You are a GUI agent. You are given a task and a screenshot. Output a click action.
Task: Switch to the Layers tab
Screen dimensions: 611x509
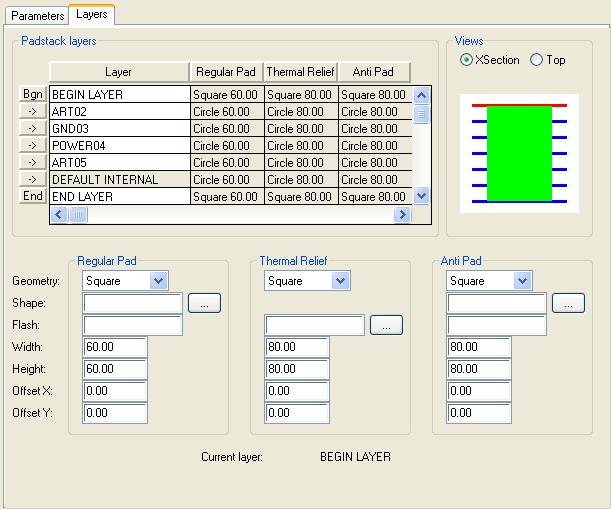click(x=92, y=15)
